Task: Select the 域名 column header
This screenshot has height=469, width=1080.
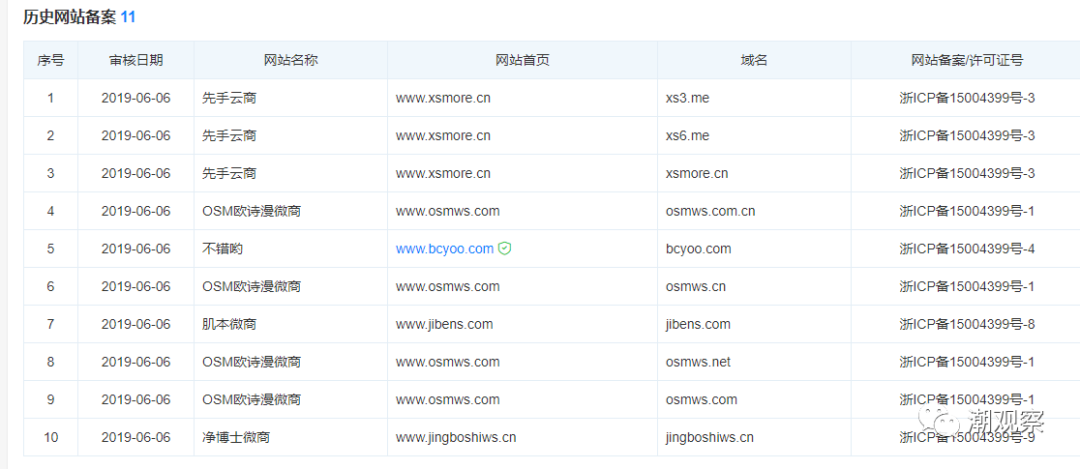Action: click(754, 60)
